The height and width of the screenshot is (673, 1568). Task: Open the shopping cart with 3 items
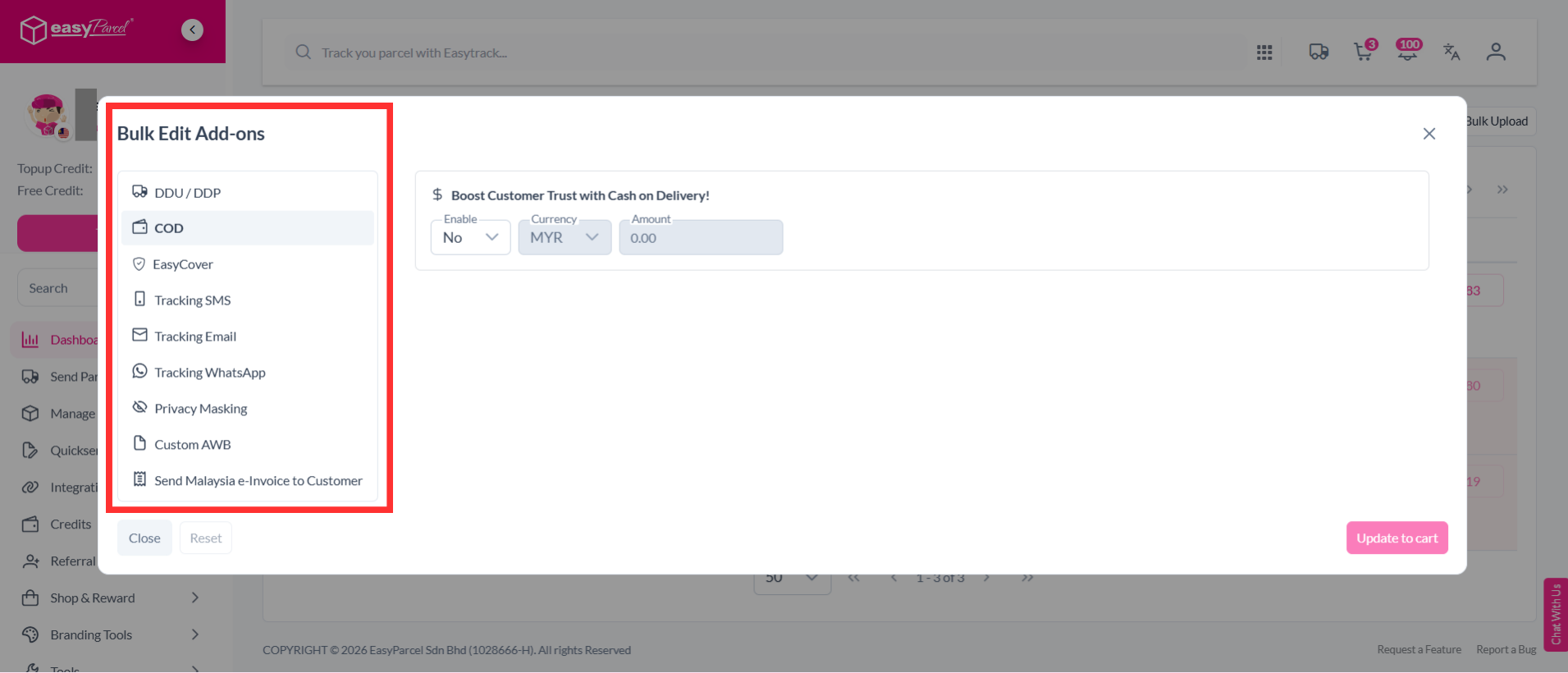[1365, 51]
